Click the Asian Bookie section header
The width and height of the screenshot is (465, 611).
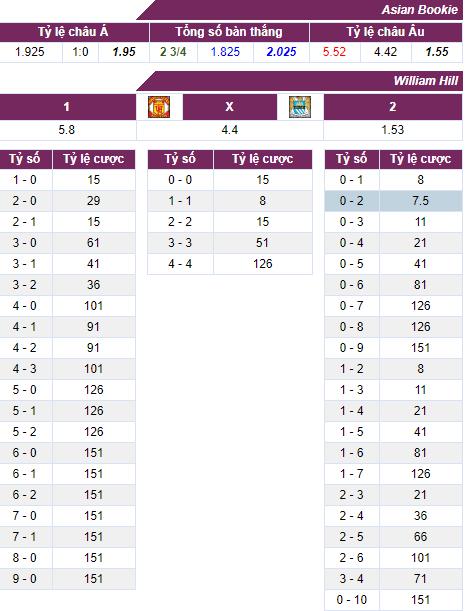pos(419,10)
